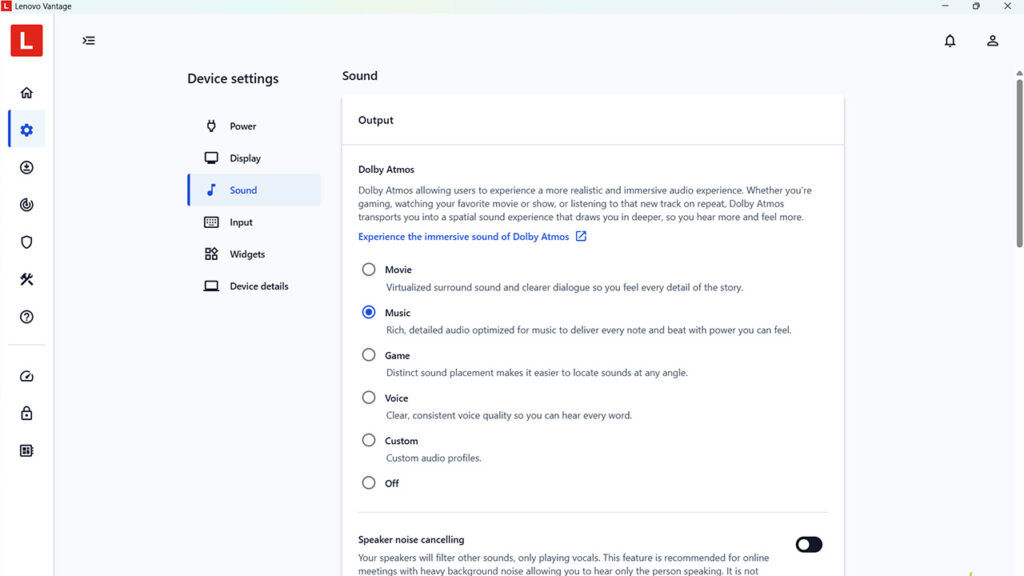
Task: Close the Lenovo Vantage window
Action: click(1007, 6)
